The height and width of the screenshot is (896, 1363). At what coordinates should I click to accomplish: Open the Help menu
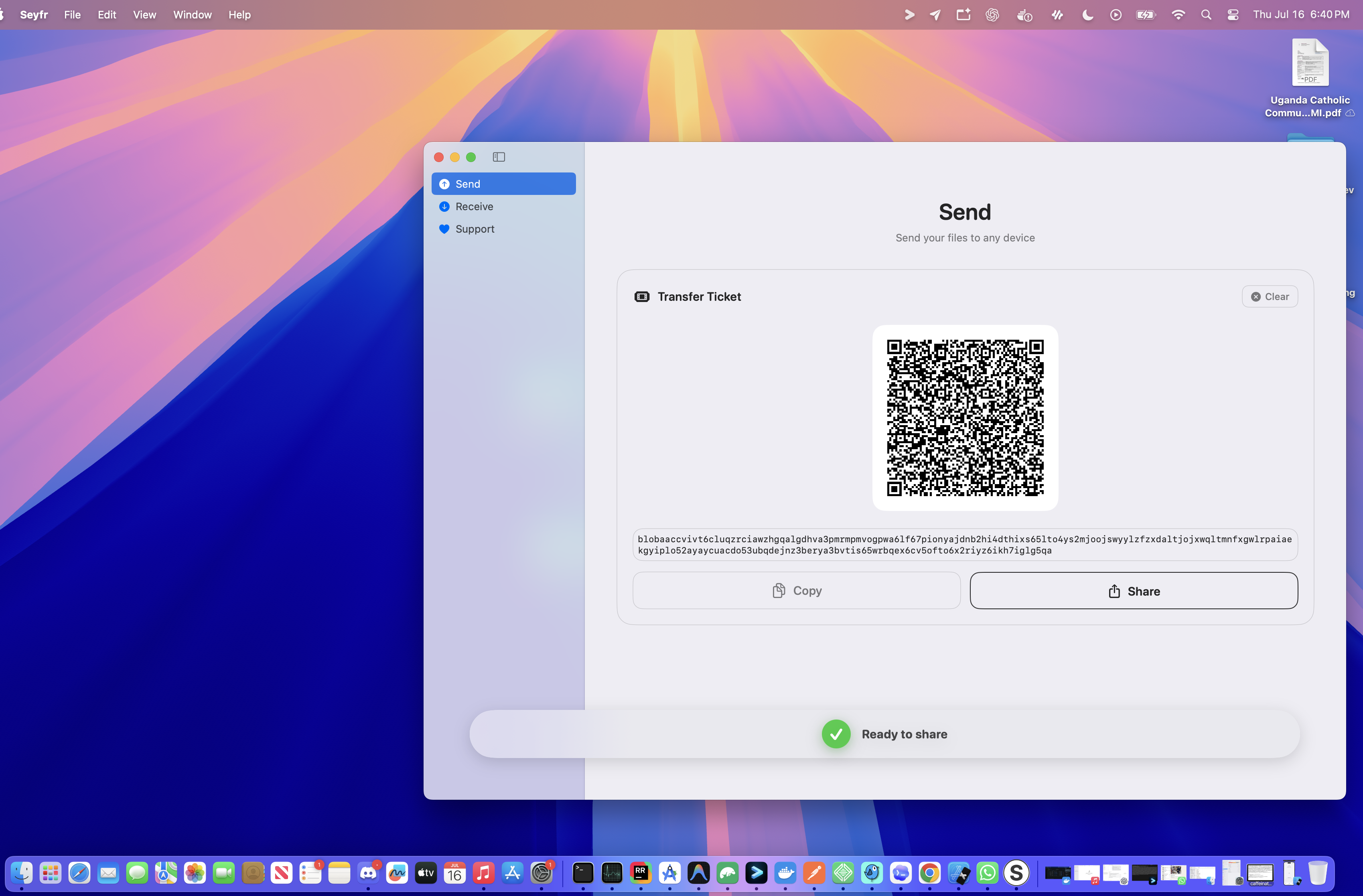tap(239, 14)
